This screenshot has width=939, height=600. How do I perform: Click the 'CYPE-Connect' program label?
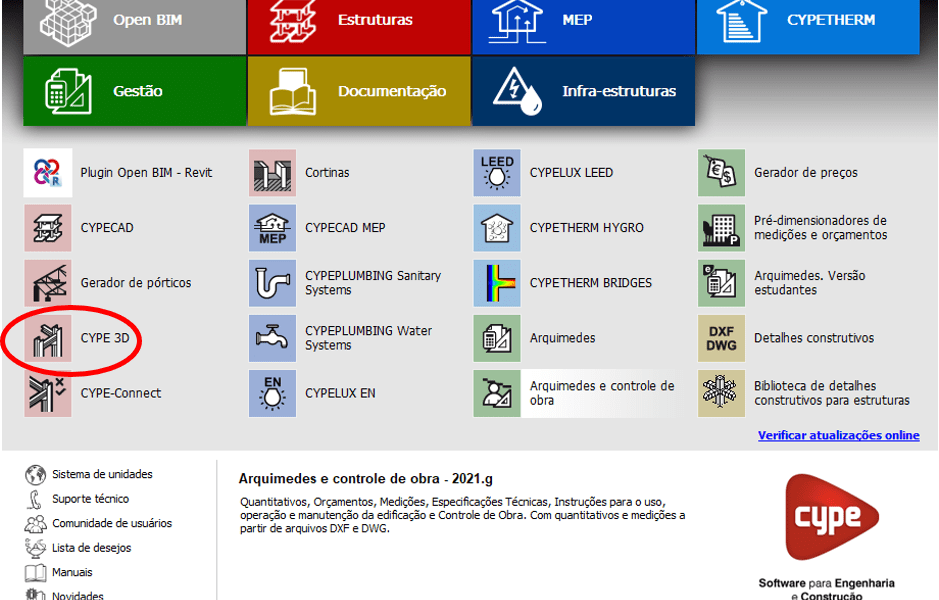[x=121, y=393]
